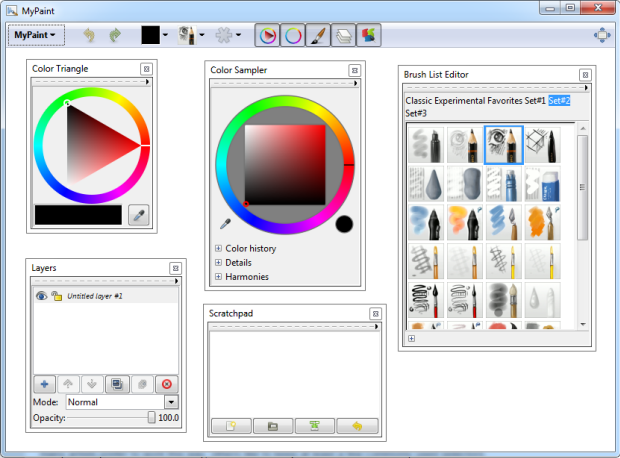The width and height of the screenshot is (620, 458).
Task: Add a new layer with the plus button
Action: (x=44, y=383)
